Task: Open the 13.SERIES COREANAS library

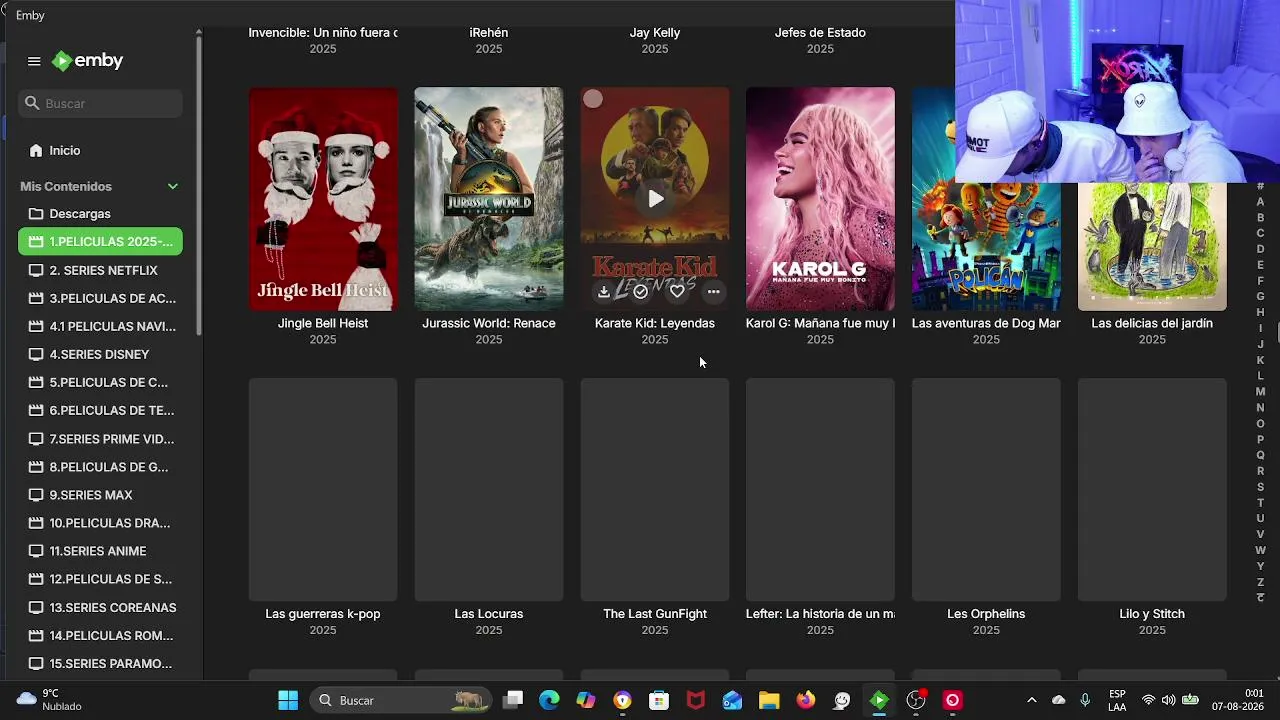Action: pos(100,607)
